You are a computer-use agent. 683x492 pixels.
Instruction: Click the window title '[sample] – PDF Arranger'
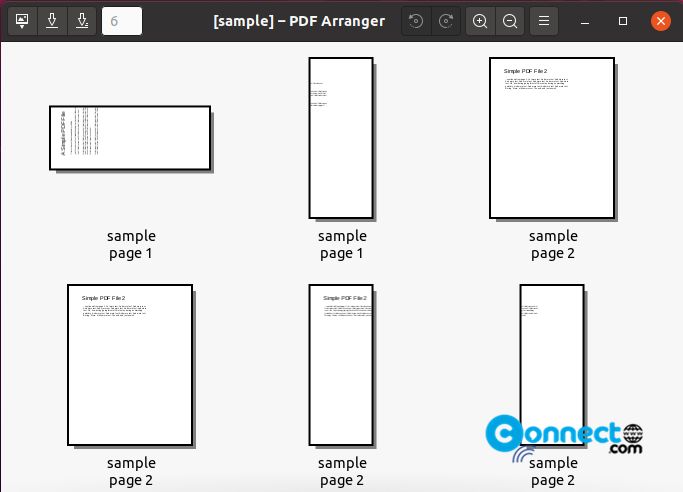click(x=299, y=21)
